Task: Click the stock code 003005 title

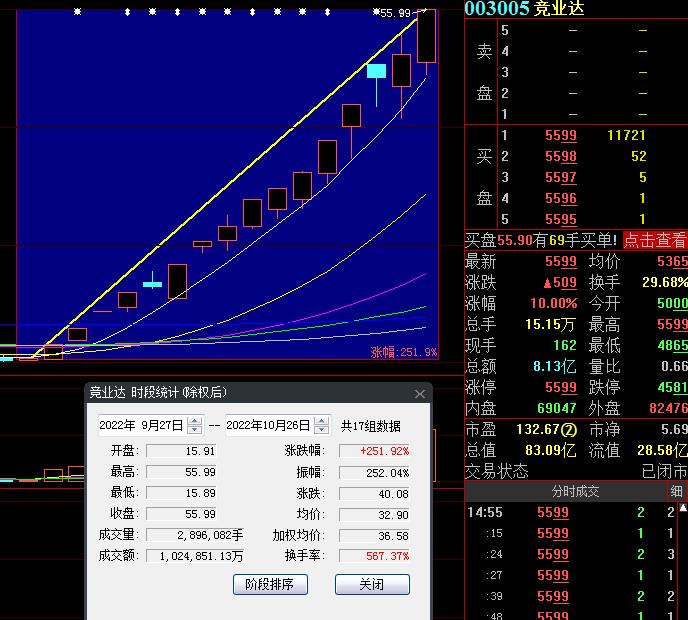Action: [497, 8]
